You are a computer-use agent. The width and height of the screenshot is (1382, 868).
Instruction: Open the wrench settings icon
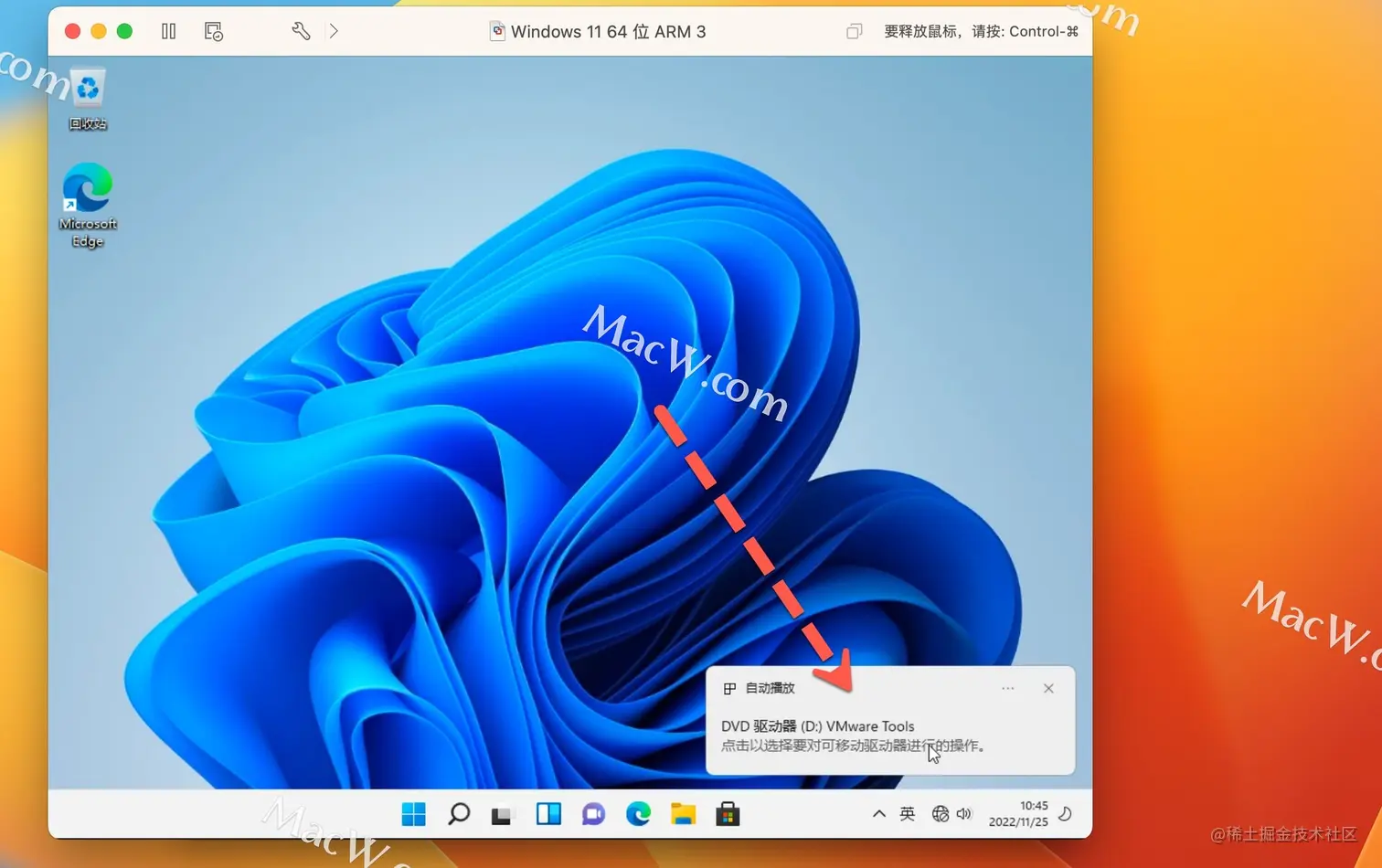tap(301, 31)
